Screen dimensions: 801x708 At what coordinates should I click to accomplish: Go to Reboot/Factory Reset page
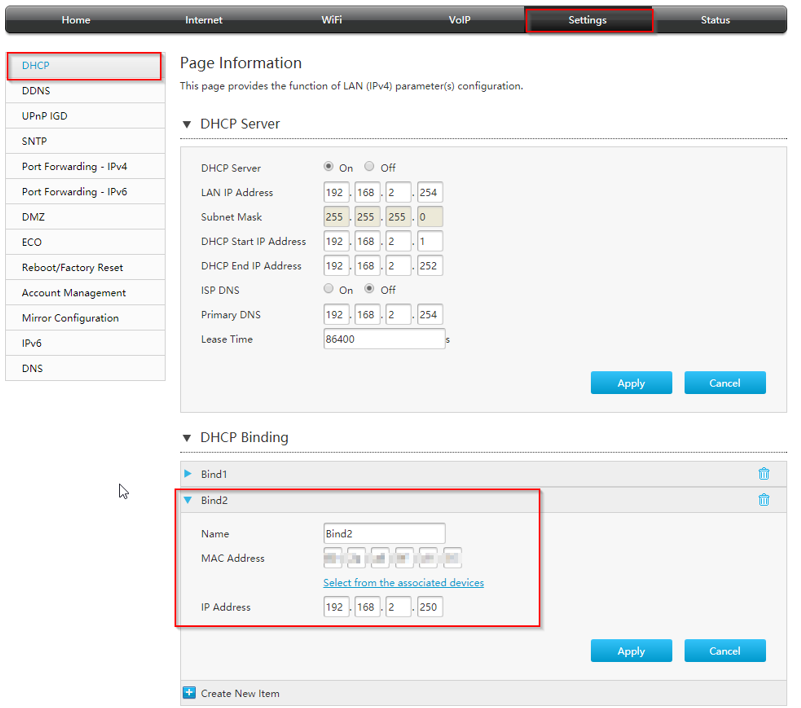(x=85, y=268)
